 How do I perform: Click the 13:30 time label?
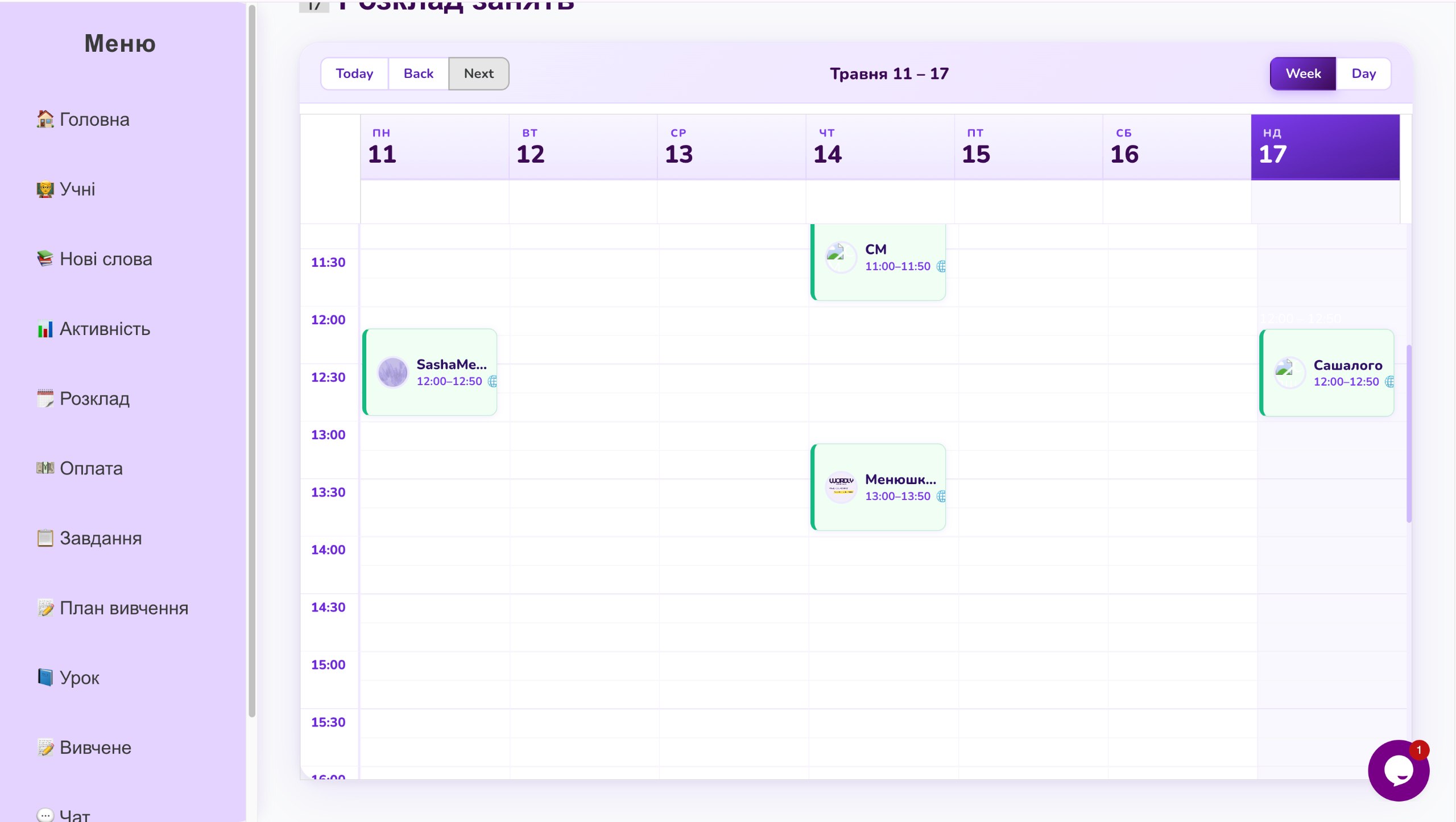tap(328, 492)
